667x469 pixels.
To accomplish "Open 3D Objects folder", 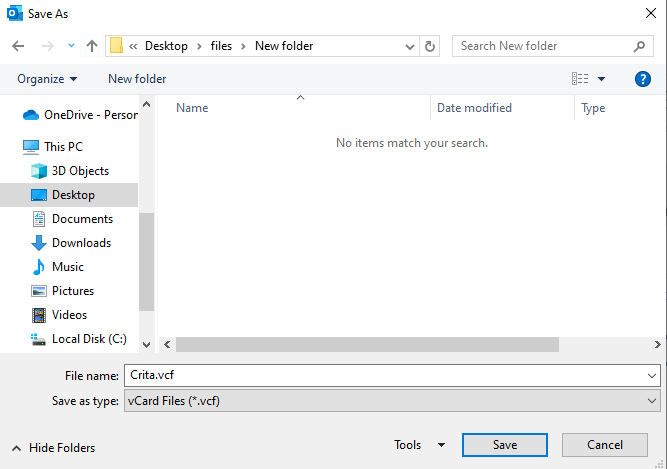I will tap(70, 171).
